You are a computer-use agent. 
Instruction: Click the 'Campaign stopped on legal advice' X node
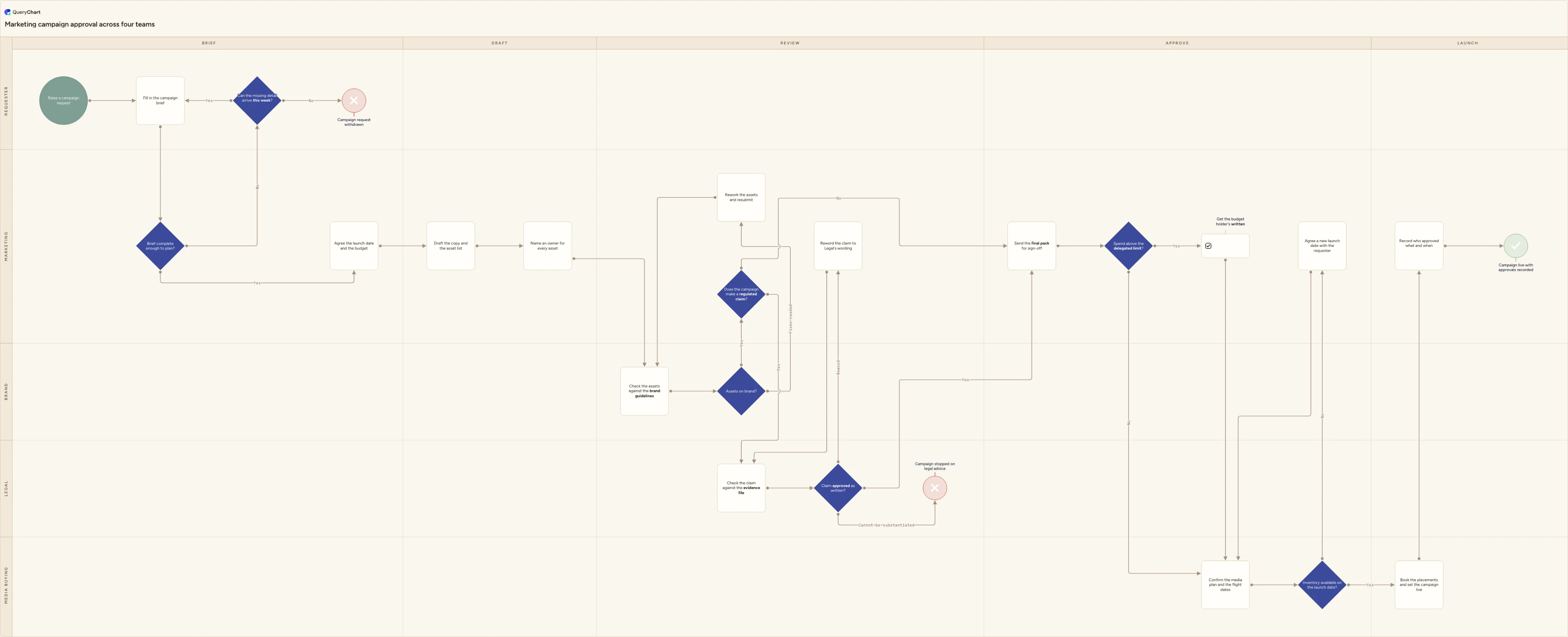pos(934,488)
